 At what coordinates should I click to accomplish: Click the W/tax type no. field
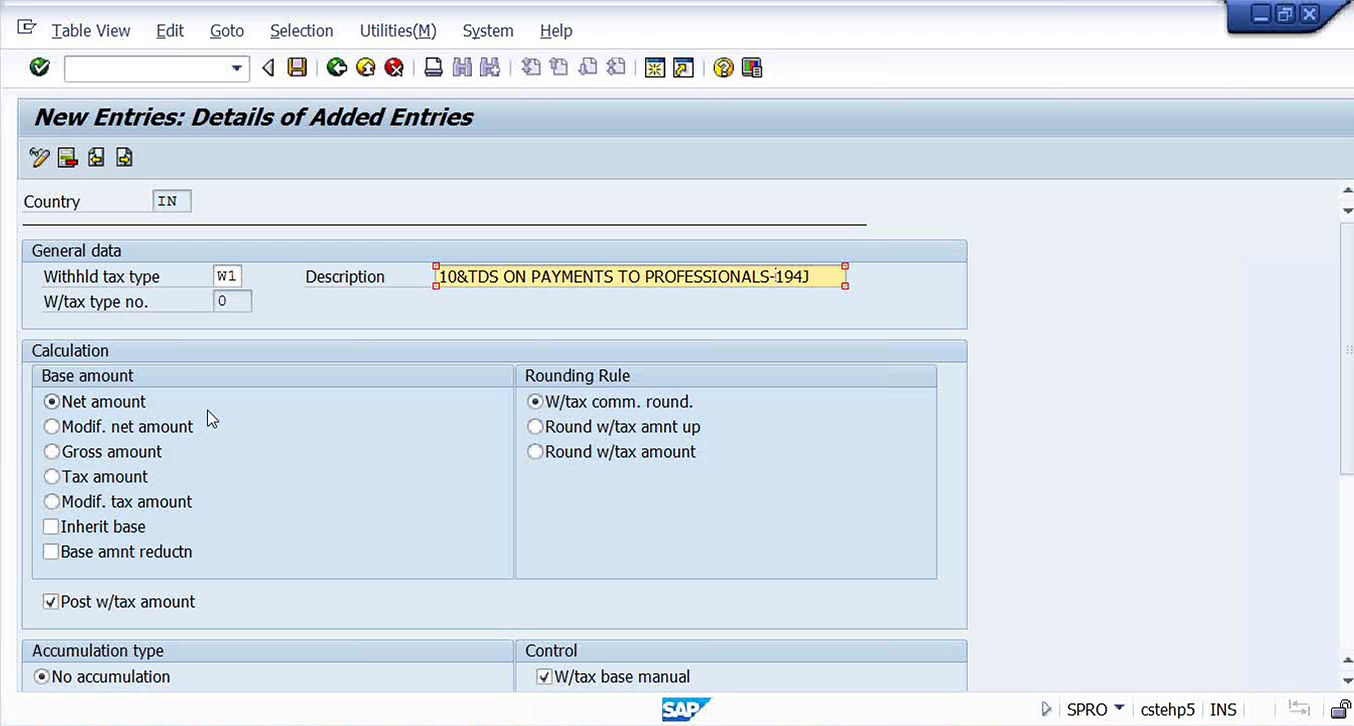click(232, 301)
